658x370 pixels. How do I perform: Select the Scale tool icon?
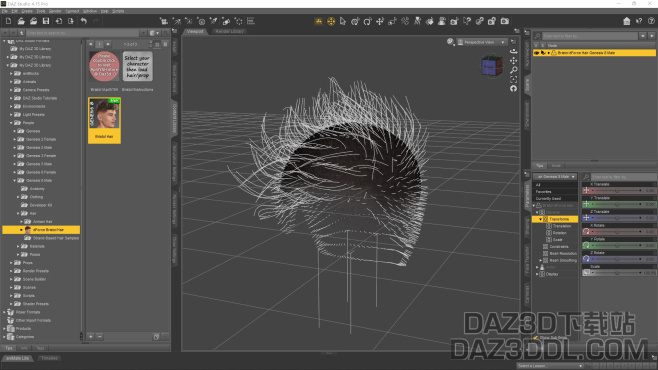pos(392,21)
